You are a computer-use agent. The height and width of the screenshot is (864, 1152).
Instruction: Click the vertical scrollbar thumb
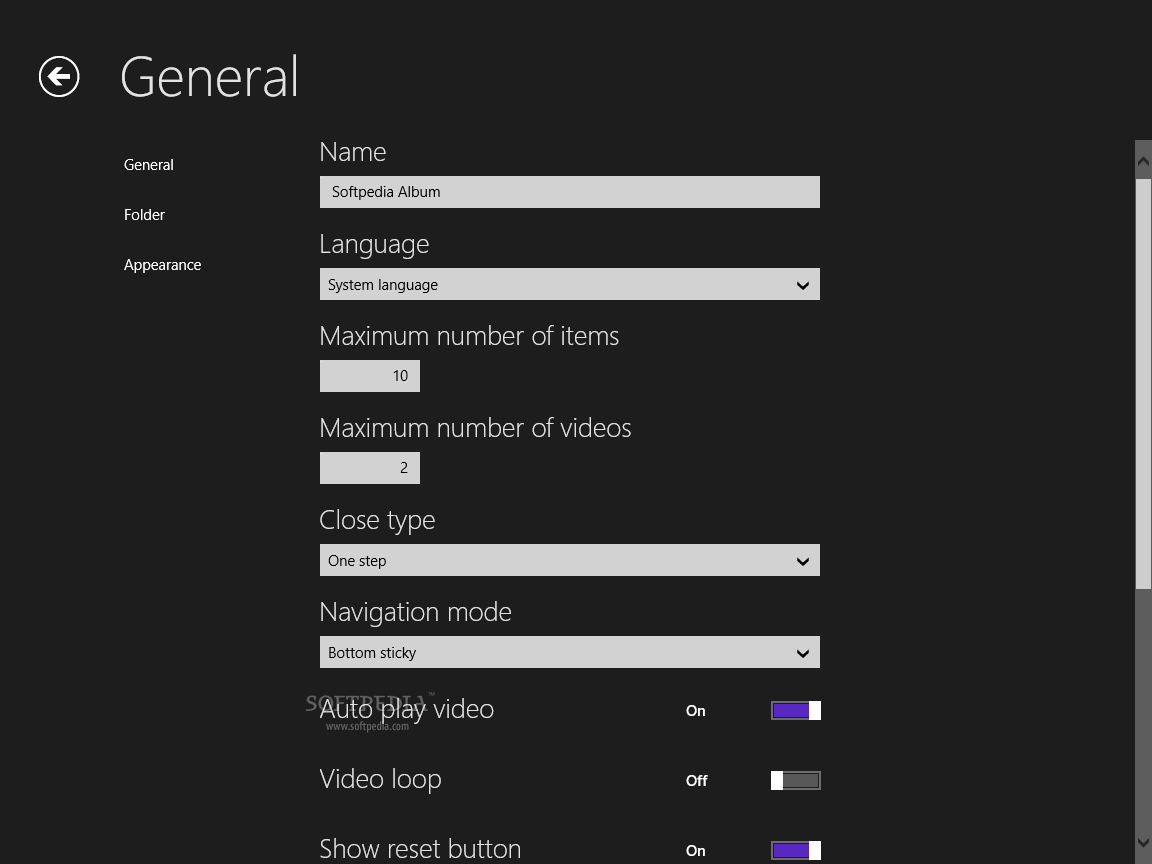tap(1143, 383)
